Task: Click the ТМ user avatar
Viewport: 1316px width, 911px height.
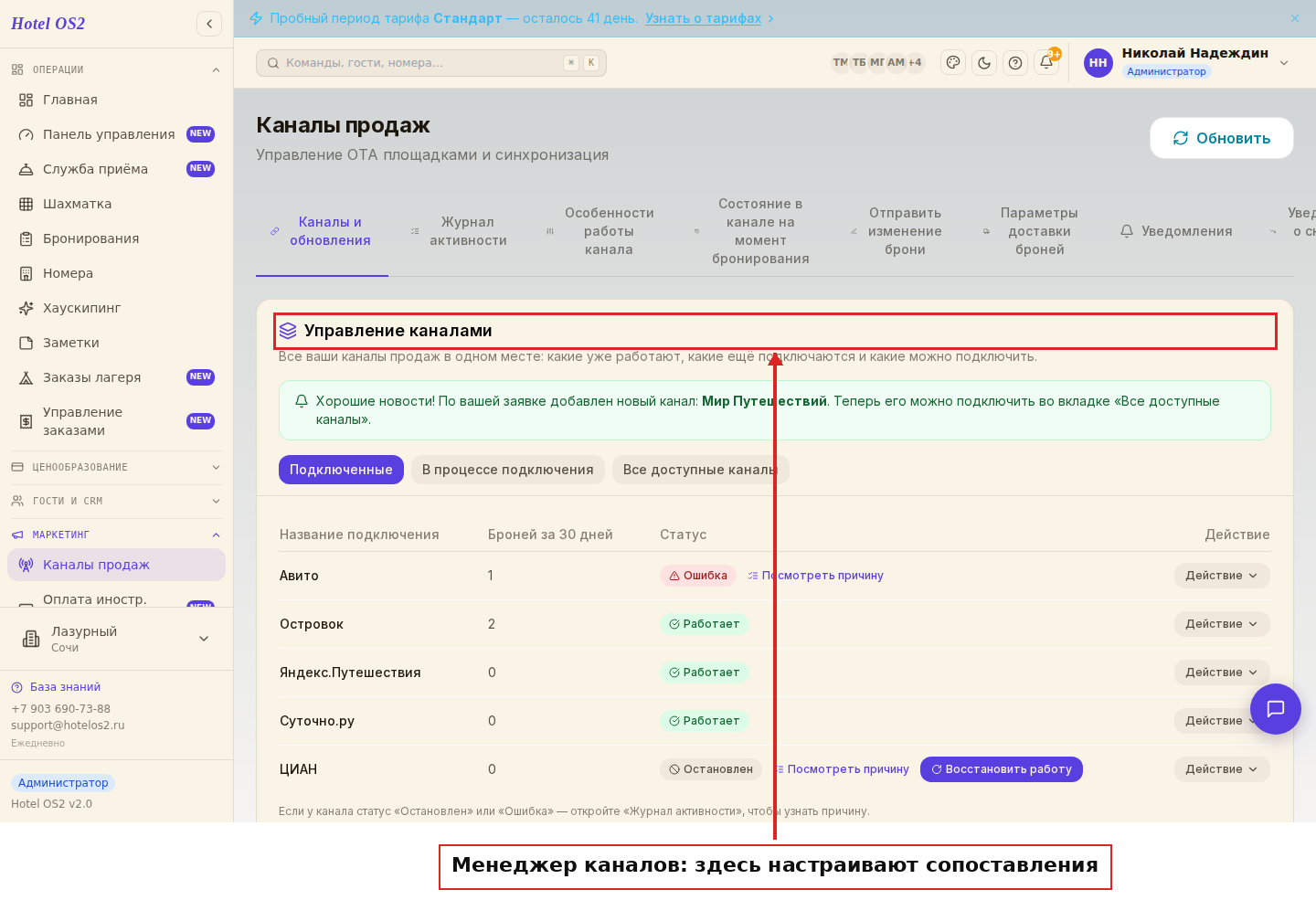Action: [x=840, y=62]
